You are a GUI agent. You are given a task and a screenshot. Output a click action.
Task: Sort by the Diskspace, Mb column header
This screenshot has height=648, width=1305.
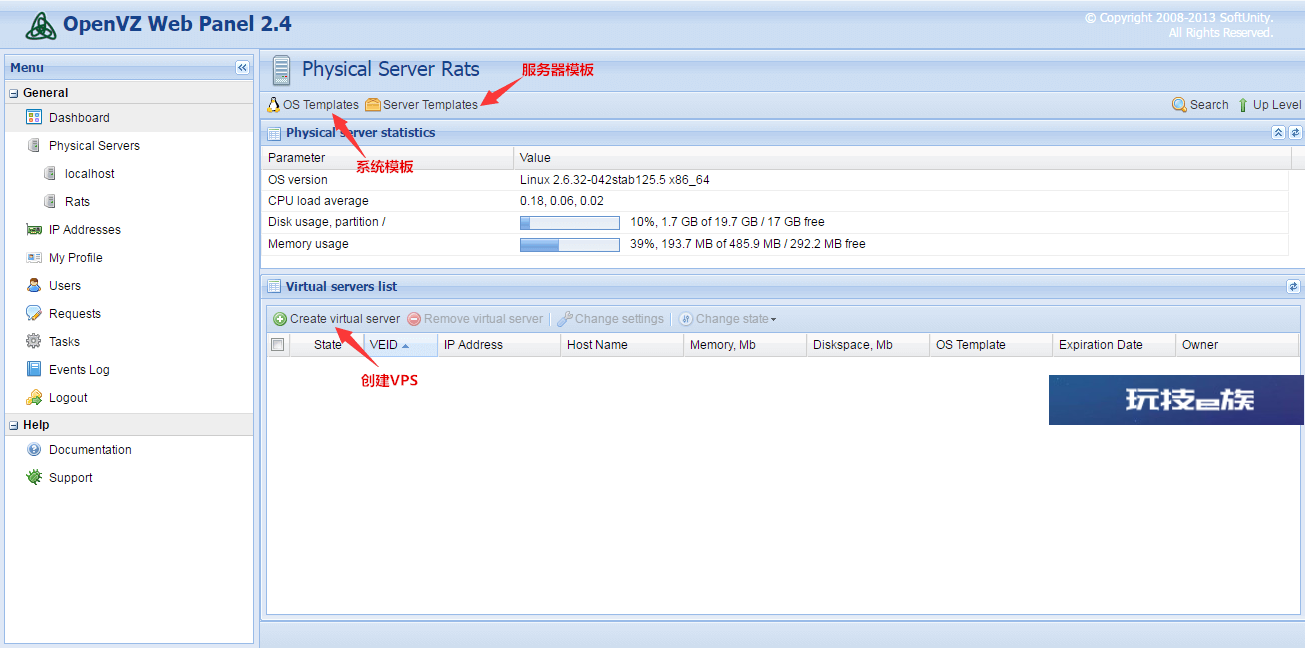point(868,345)
